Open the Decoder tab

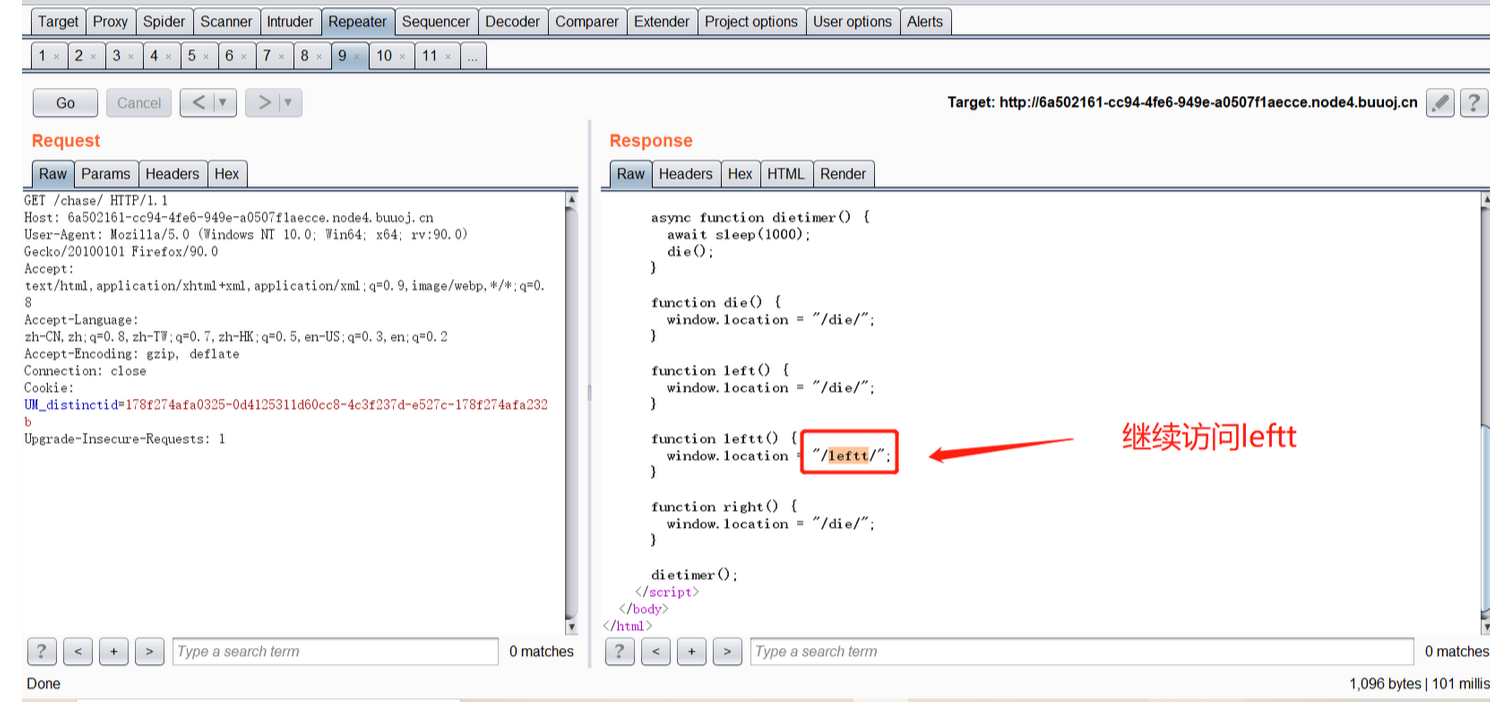tap(512, 21)
